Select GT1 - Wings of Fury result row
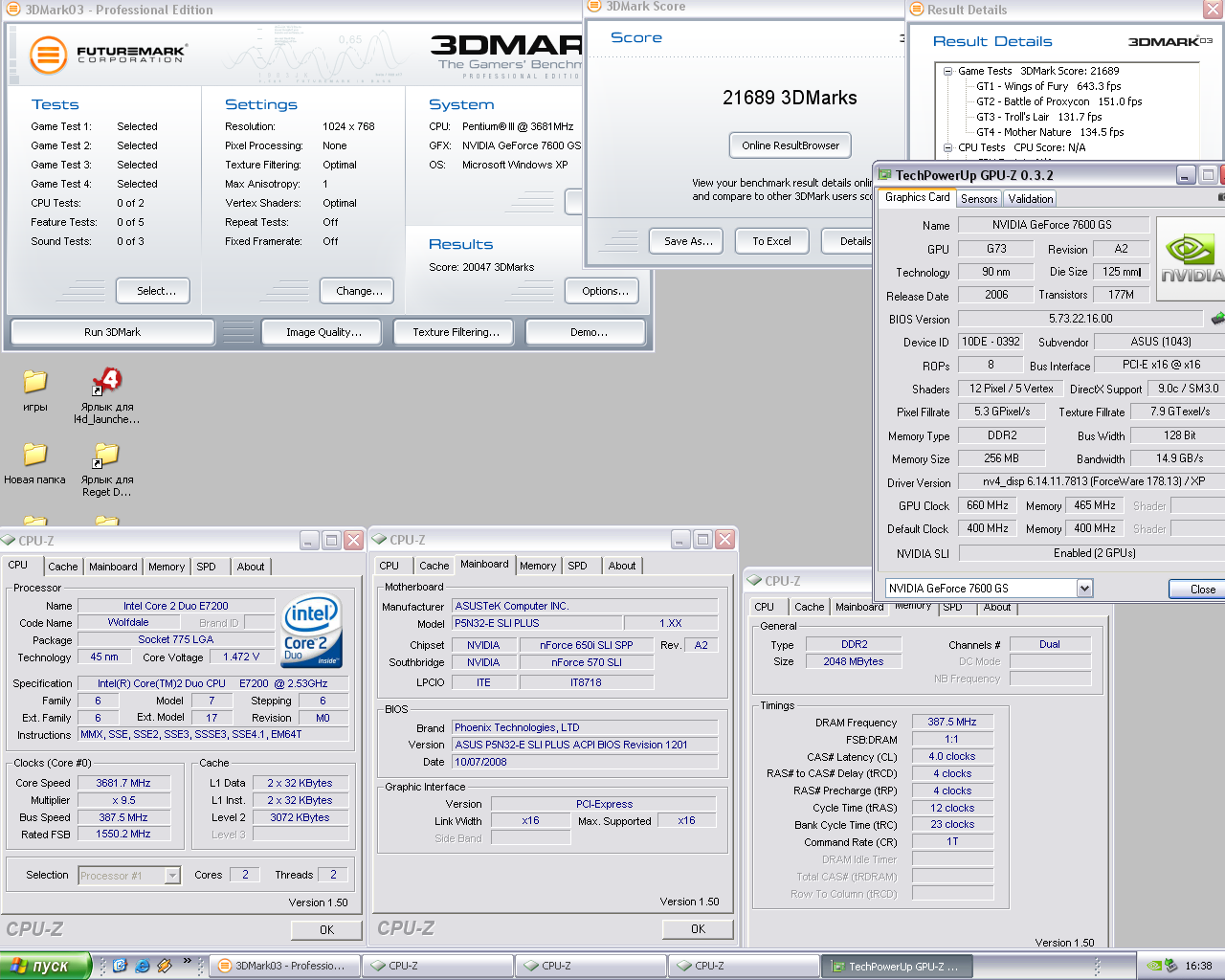This screenshot has height=980, width=1225. point(1048,86)
